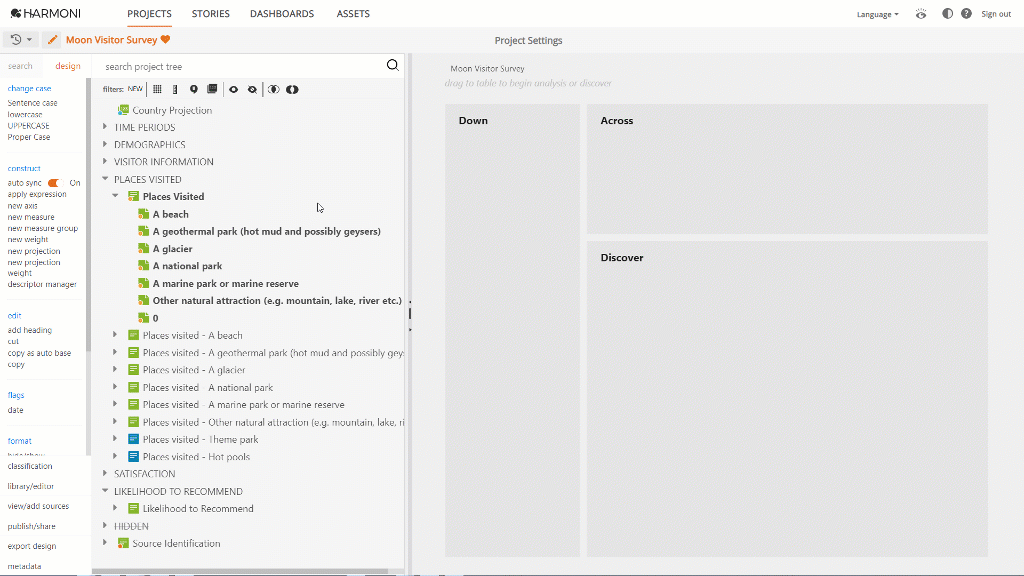Click the Likelihood to Recommend green icon
1024x576 pixels.
[133, 508]
